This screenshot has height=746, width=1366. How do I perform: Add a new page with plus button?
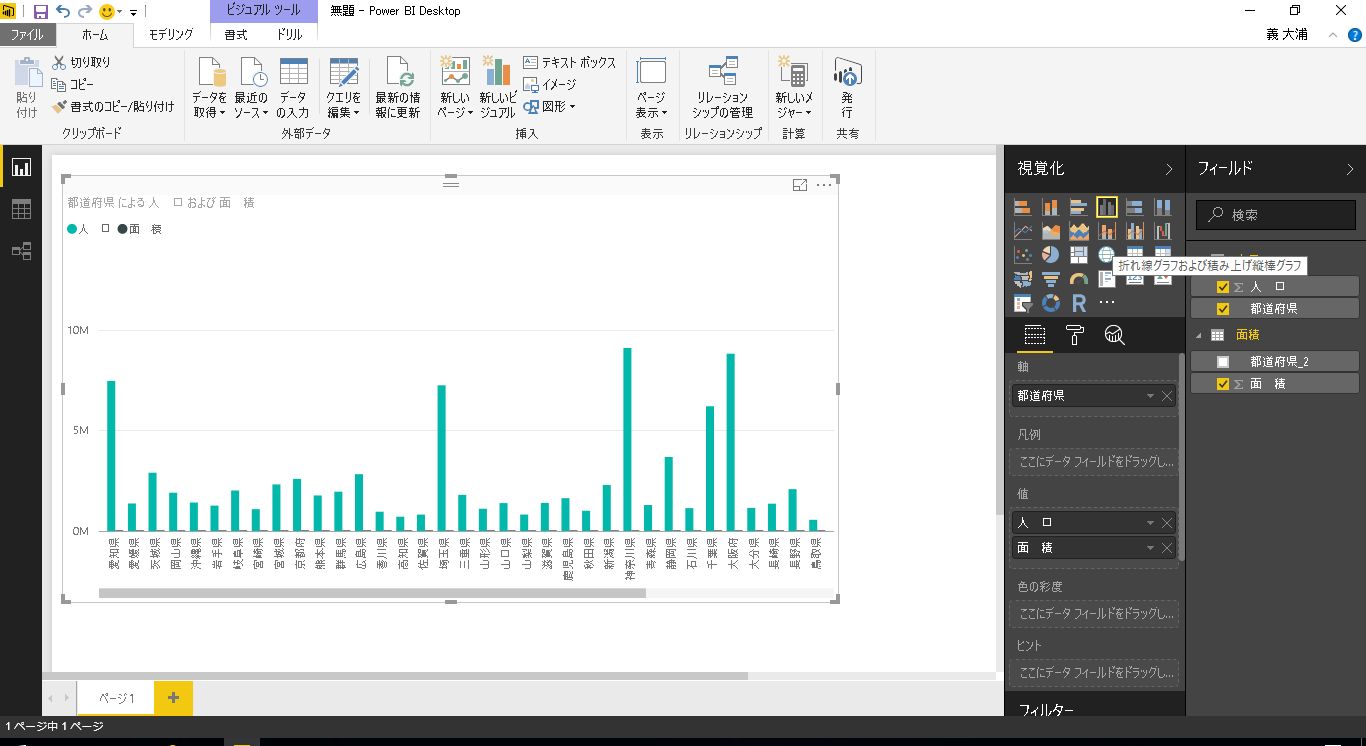click(x=173, y=698)
